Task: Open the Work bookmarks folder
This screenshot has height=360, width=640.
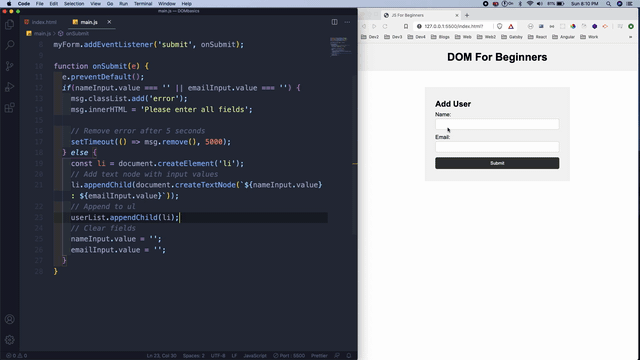Action: tap(589, 37)
